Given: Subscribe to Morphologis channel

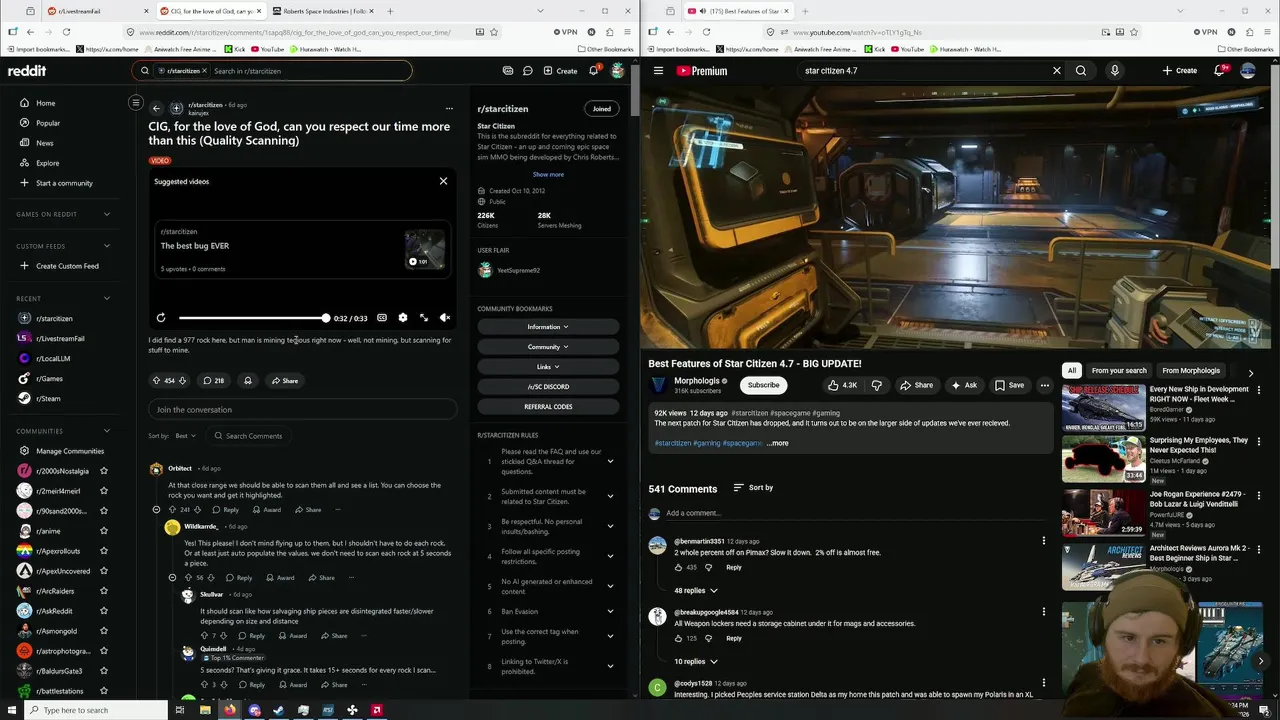Looking at the screenshot, I should 763,385.
